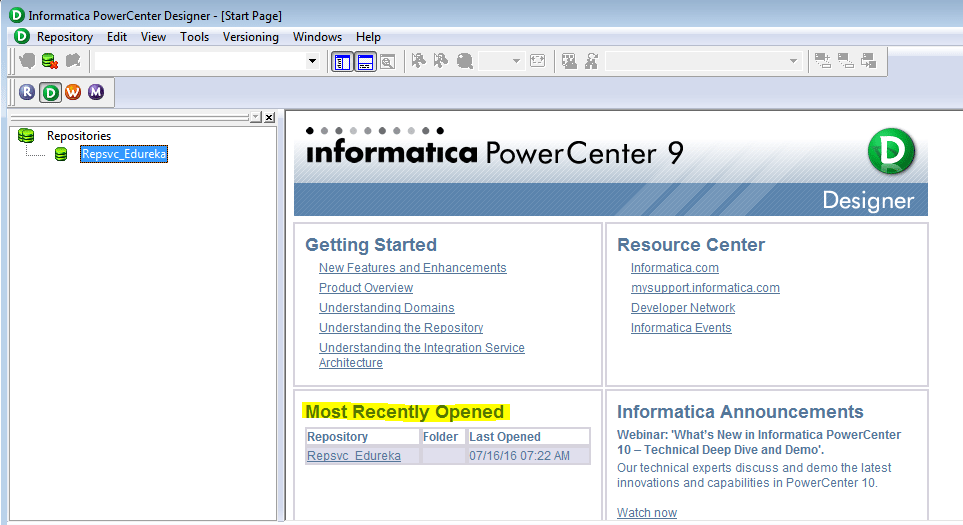Click the Last Opened column header
Viewport: 963px width, 525px height.
(529, 437)
